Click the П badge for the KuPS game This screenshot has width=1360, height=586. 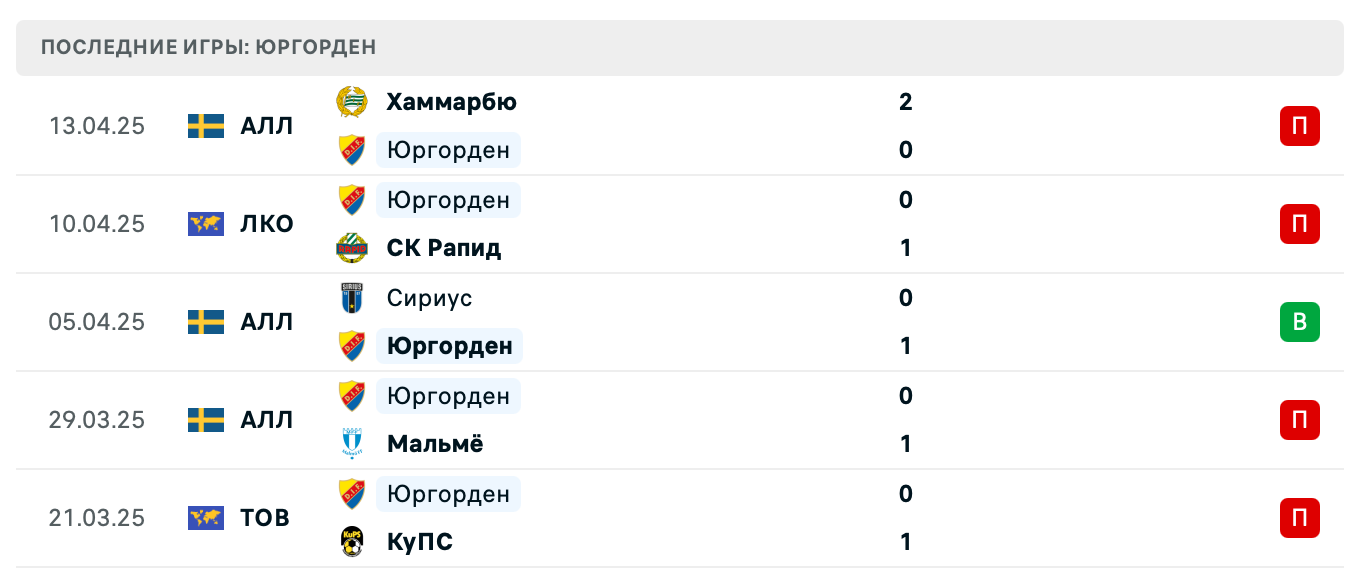(1299, 518)
